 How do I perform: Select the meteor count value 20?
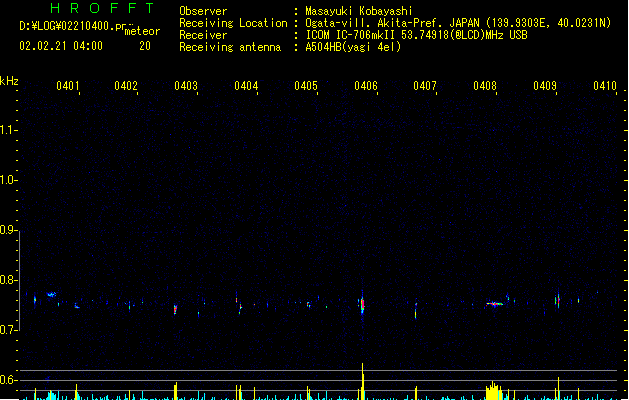(x=145, y=46)
